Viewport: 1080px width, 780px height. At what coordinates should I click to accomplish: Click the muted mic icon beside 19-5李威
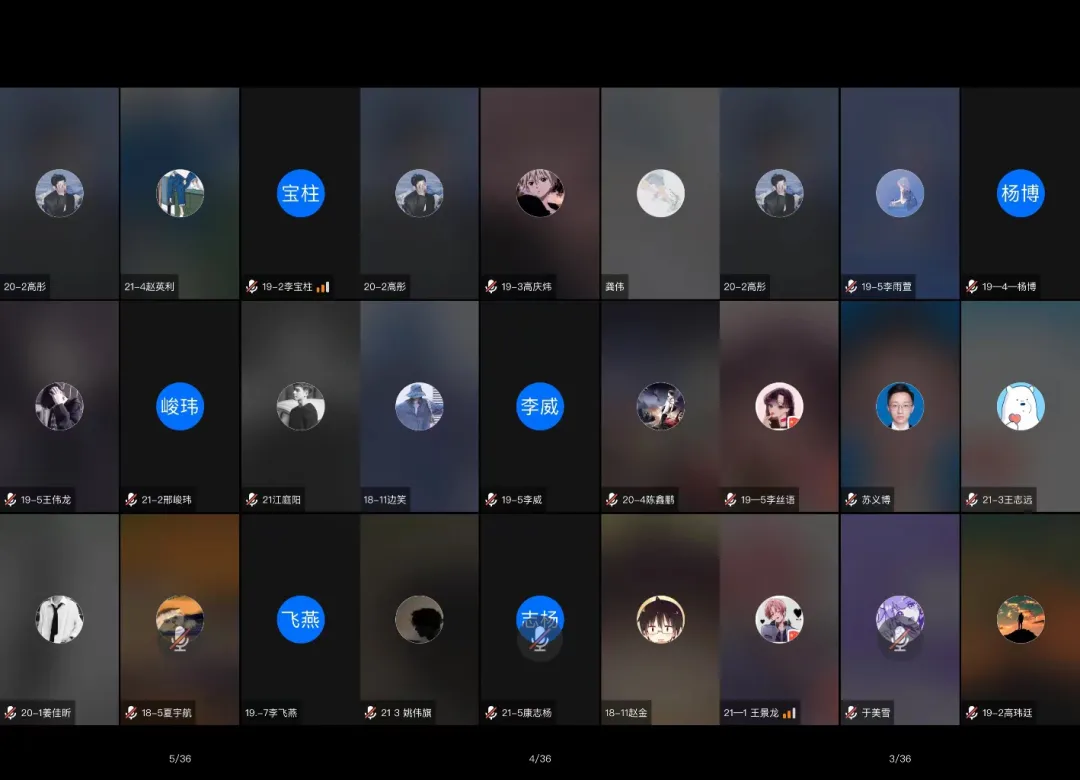[491, 500]
